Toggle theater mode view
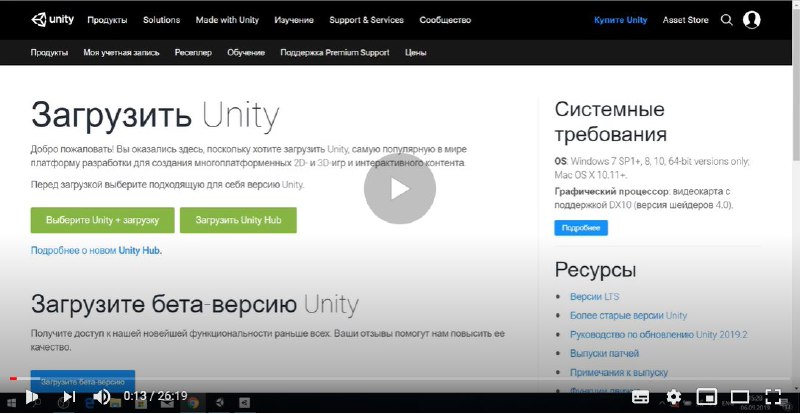Viewport: 800px width, 414px height. (740, 397)
